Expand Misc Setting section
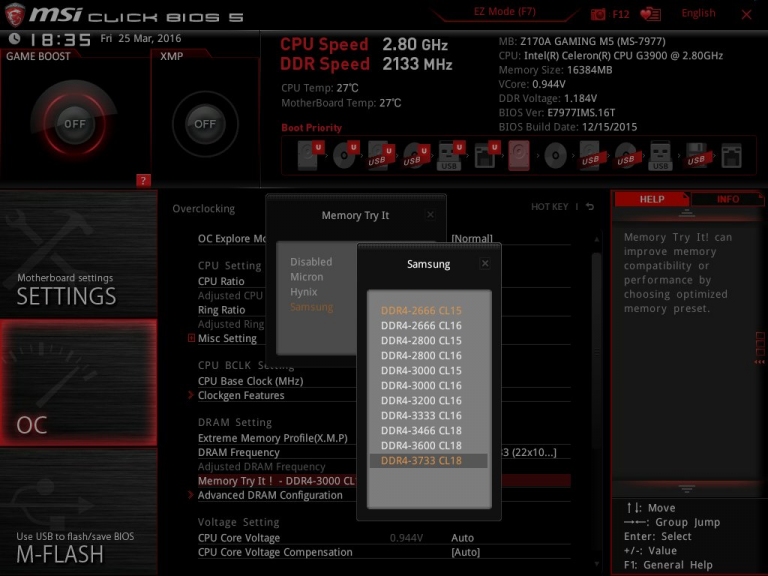Screen dimensions: 768x576 (227, 338)
